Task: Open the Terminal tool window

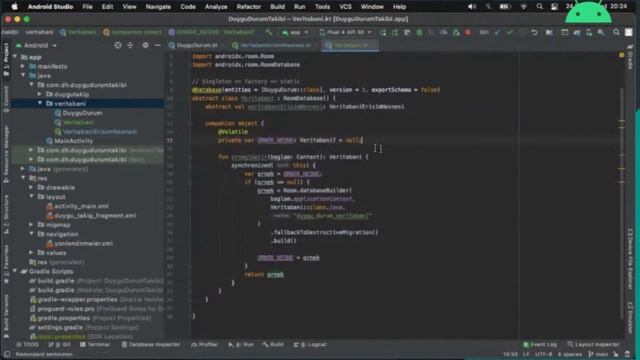Action: coord(95,344)
